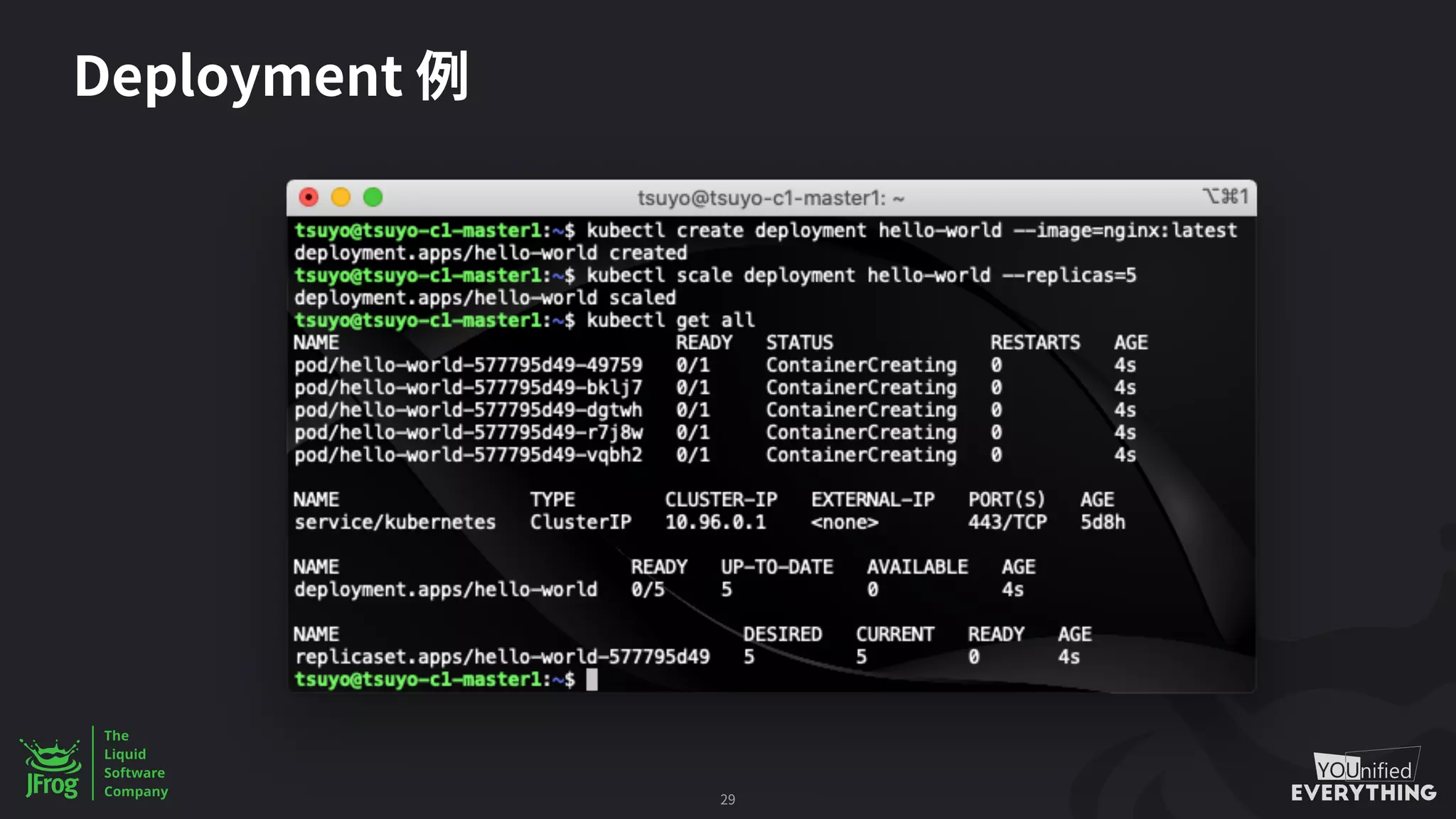1456x819 pixels.
Task: Click the terminal window title text
Action: [771, 198]
